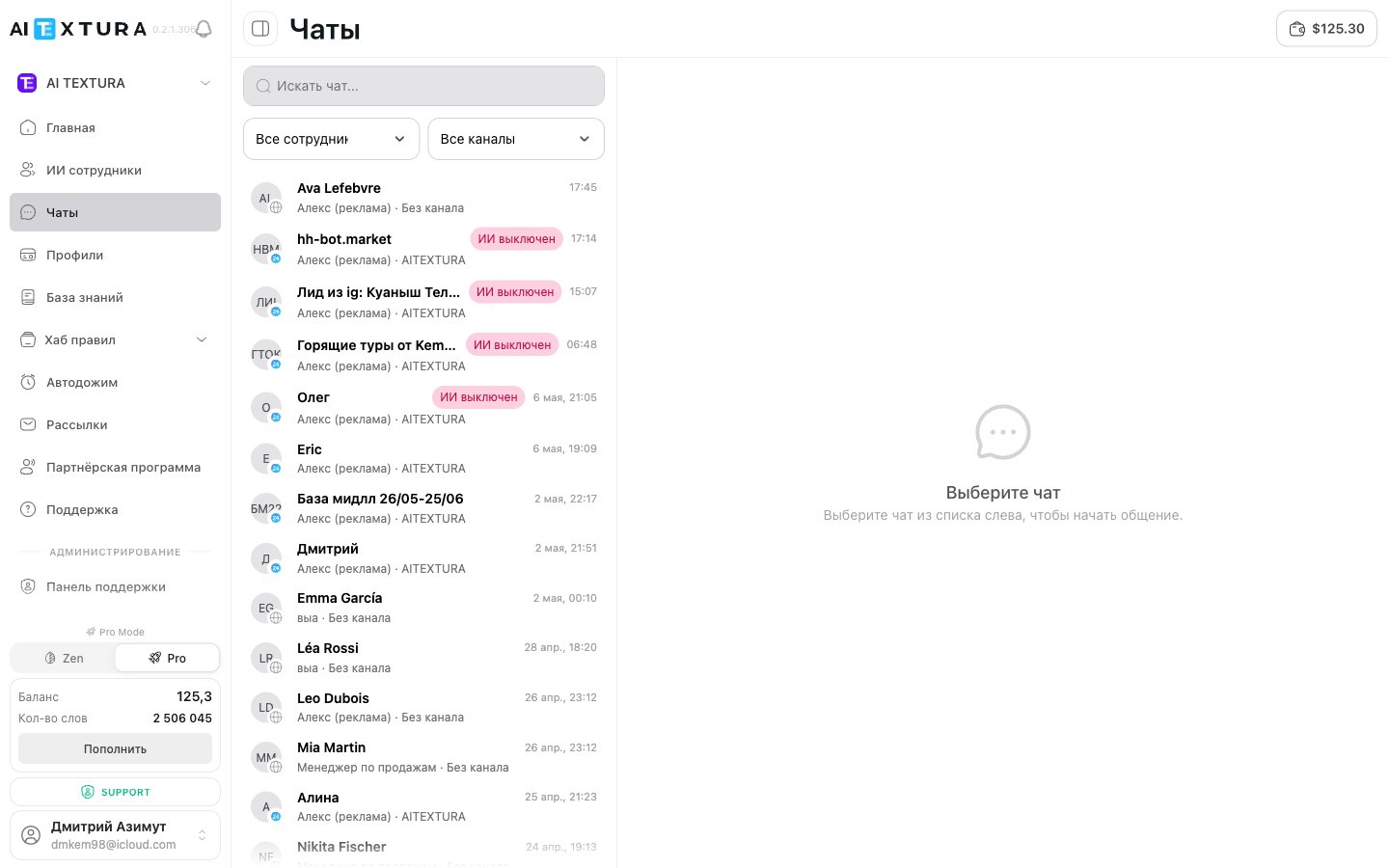The width and height of the screenshot is (1389, 868).
Task: Open the Eric chat
Action: (x=423, y=458)
